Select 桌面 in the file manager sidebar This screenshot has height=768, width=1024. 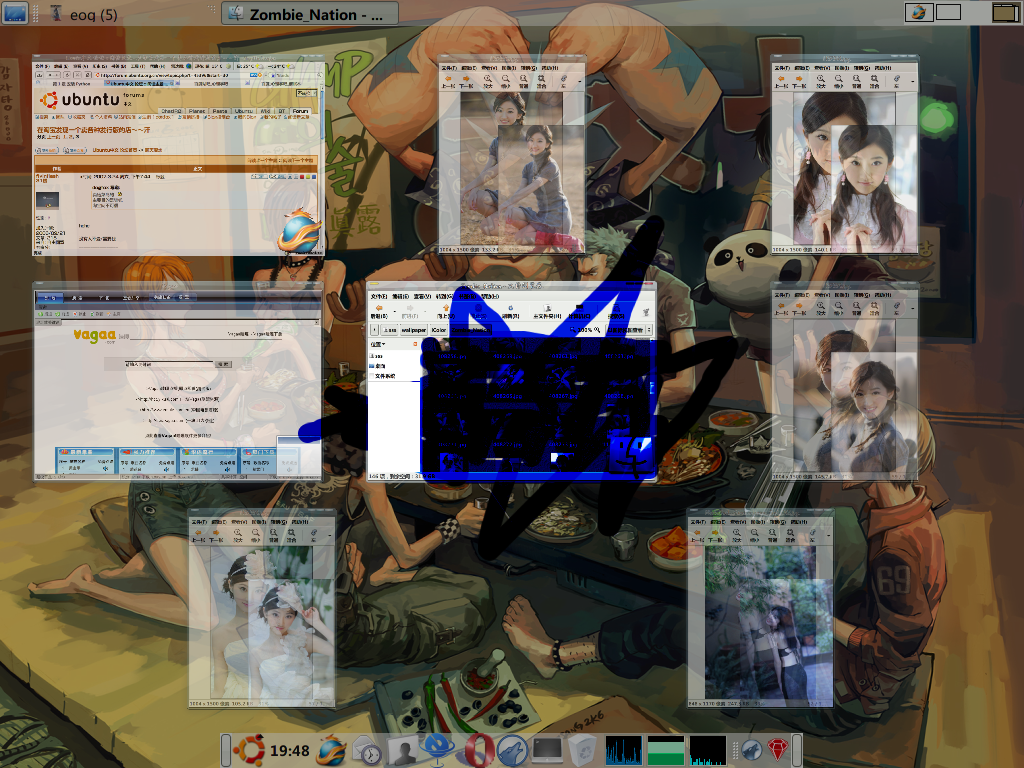377,366
